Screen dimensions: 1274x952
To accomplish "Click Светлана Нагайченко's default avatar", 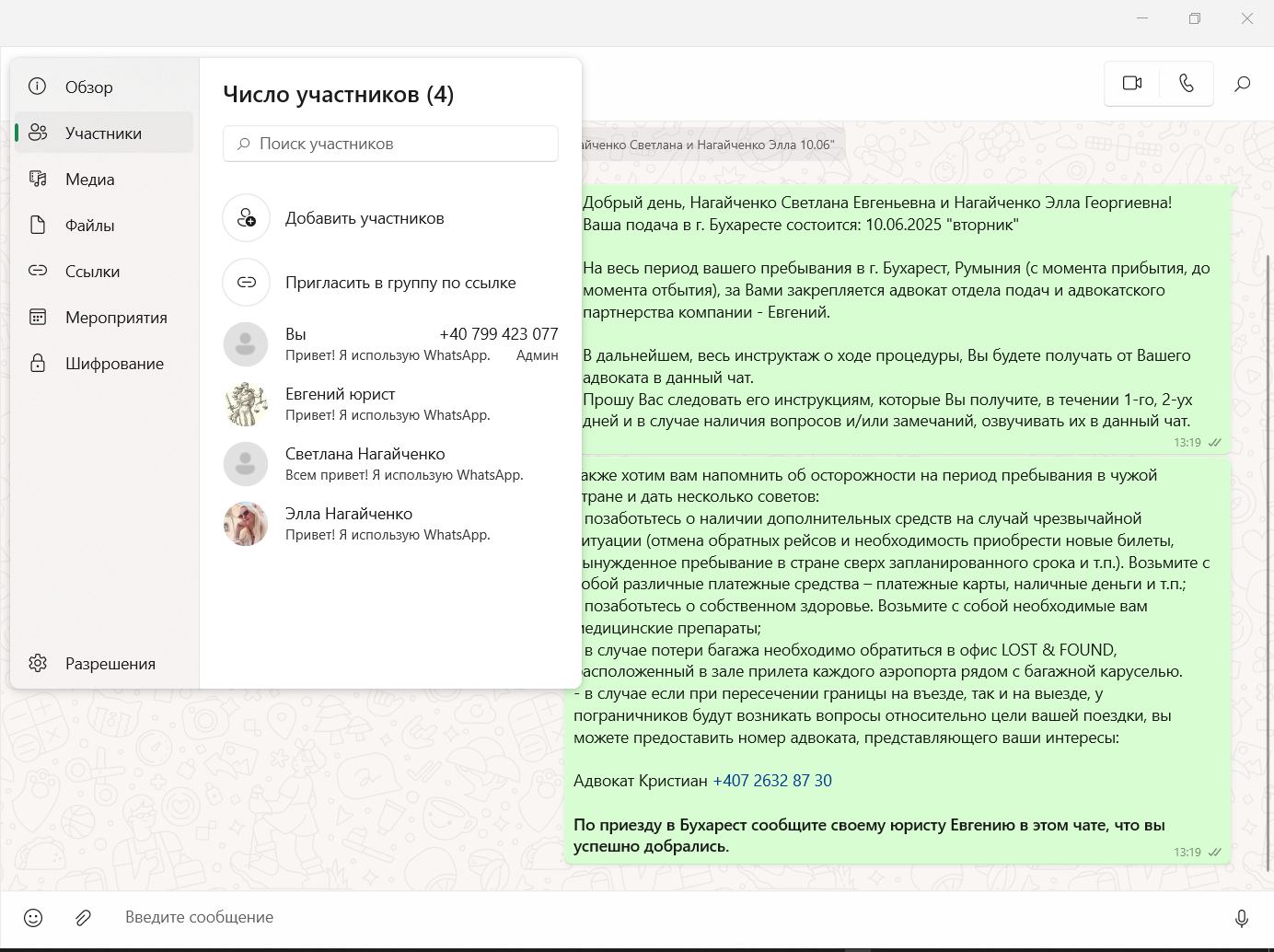I will tap(246, 463).
